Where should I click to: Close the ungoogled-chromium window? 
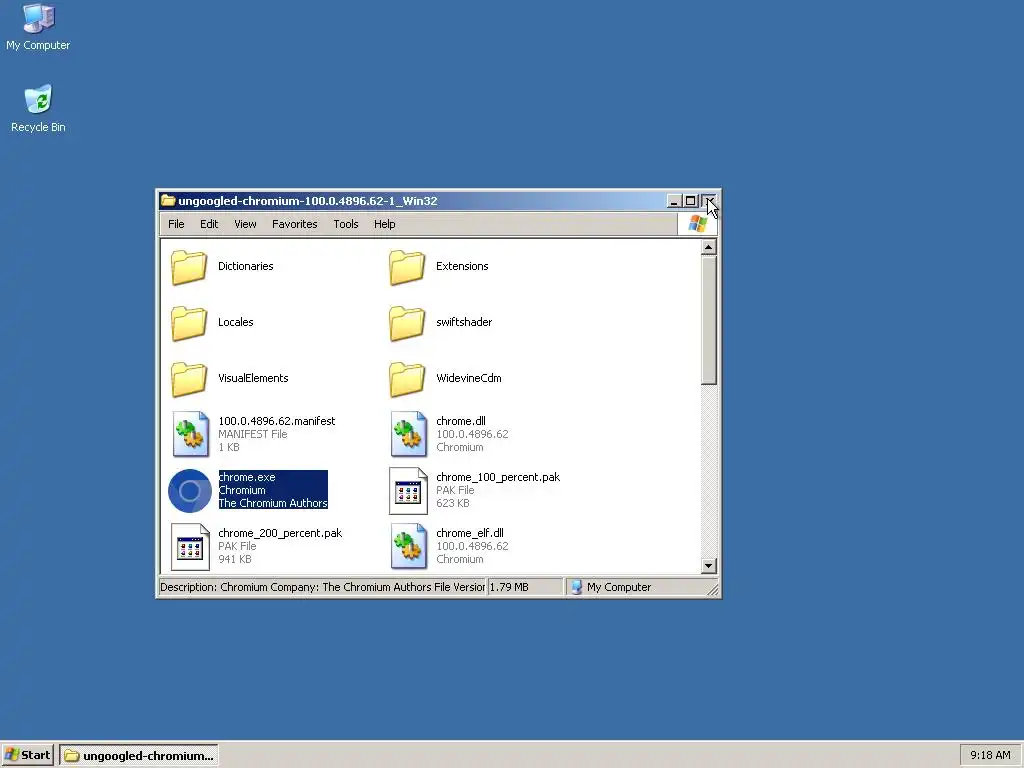click(709, 201)
